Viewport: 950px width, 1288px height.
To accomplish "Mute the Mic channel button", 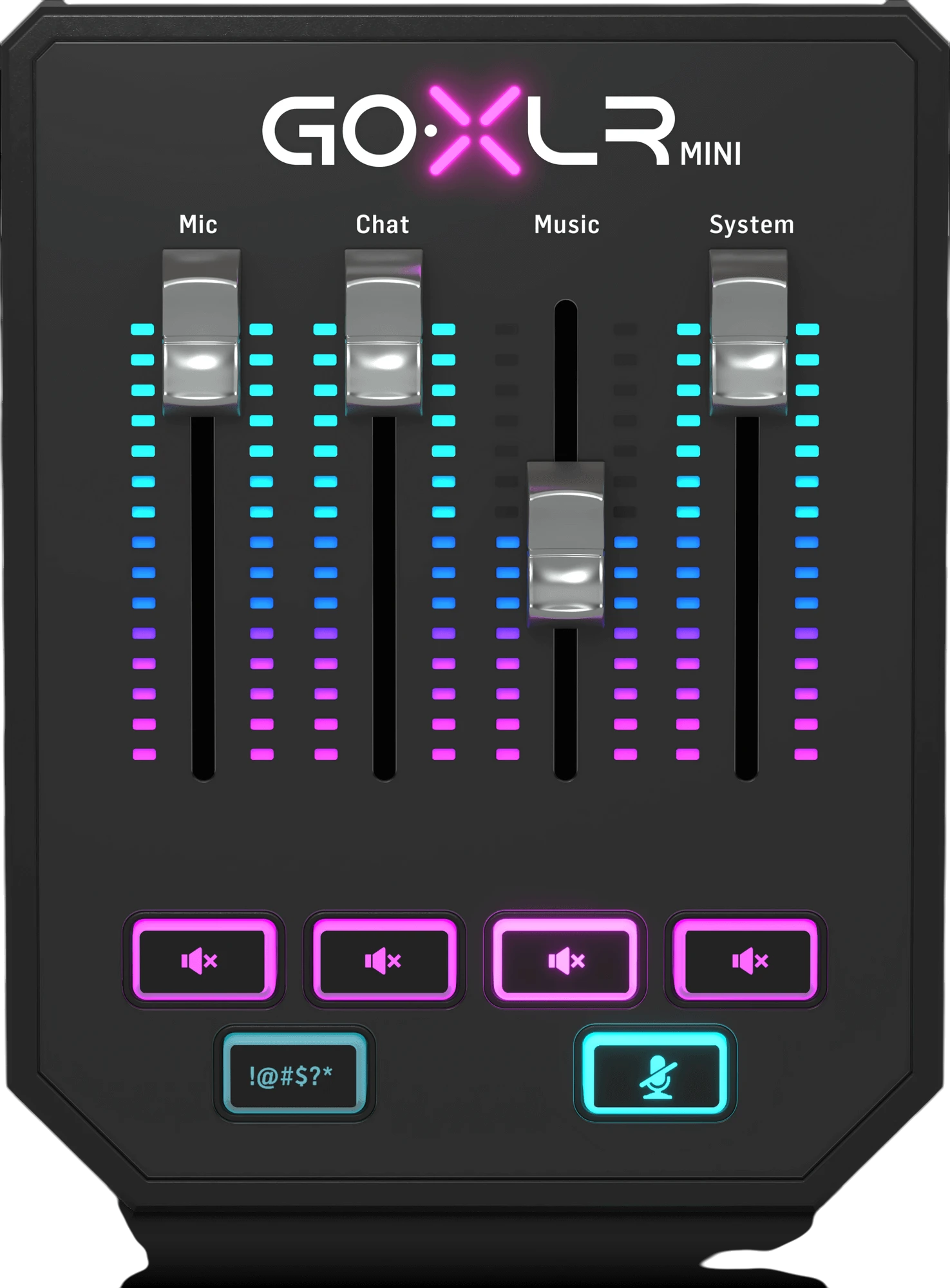I will (204, 960).
